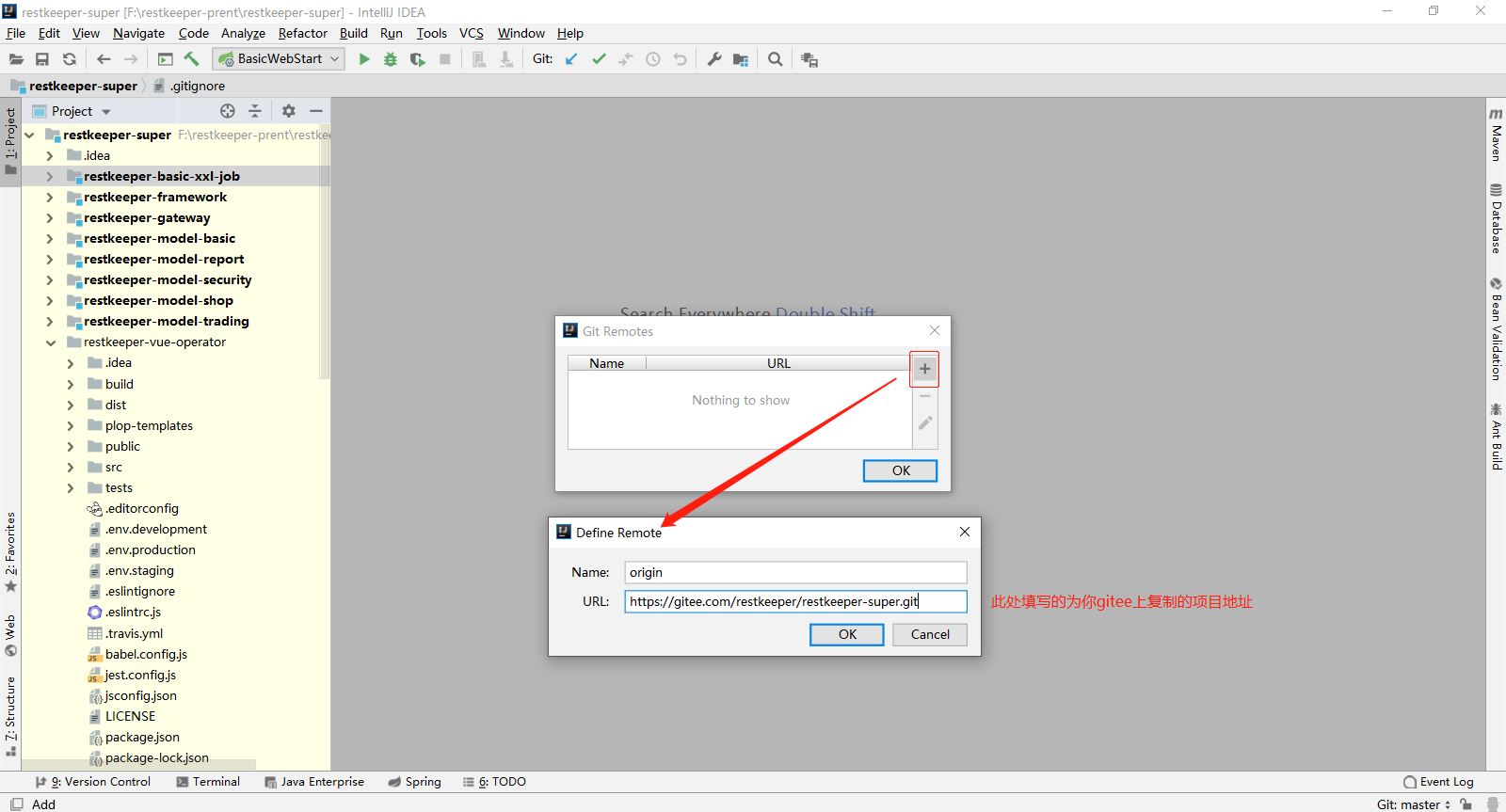The width and height of the screenshot is (1506, 812).
Task: Open the Database side tool window
Action: tap(1496, 218)
